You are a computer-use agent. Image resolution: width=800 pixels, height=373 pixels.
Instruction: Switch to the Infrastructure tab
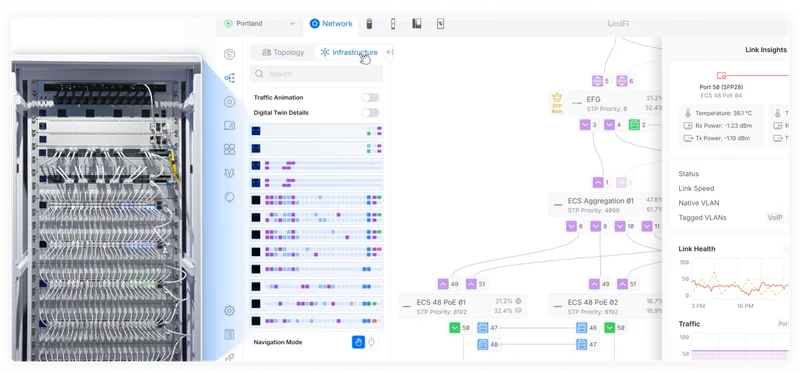(349, 52)
